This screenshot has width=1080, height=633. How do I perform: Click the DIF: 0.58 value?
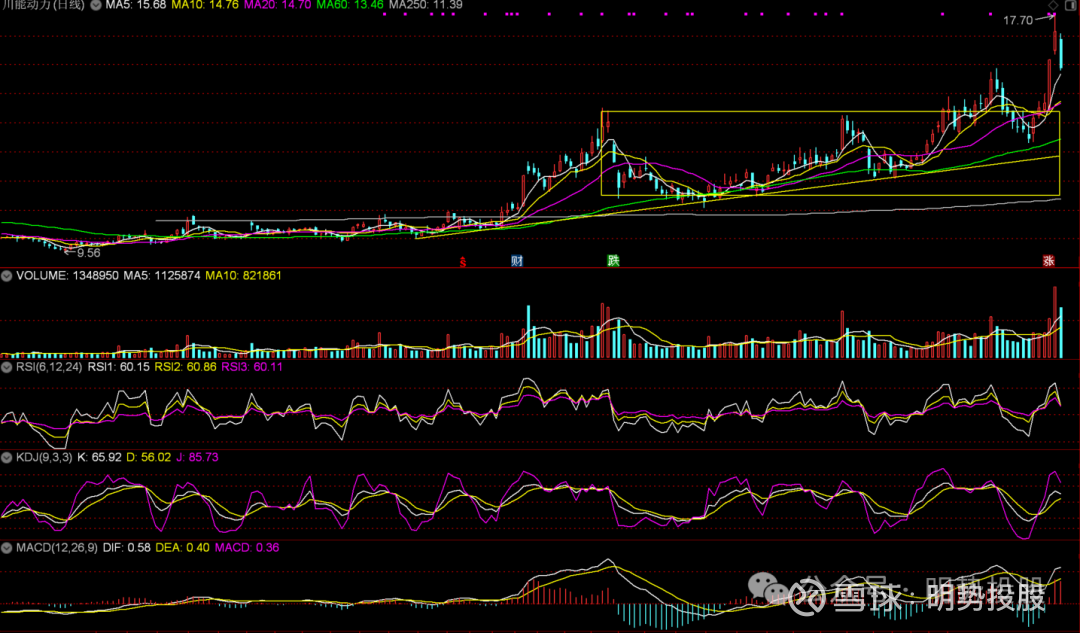tap(126, 548)
